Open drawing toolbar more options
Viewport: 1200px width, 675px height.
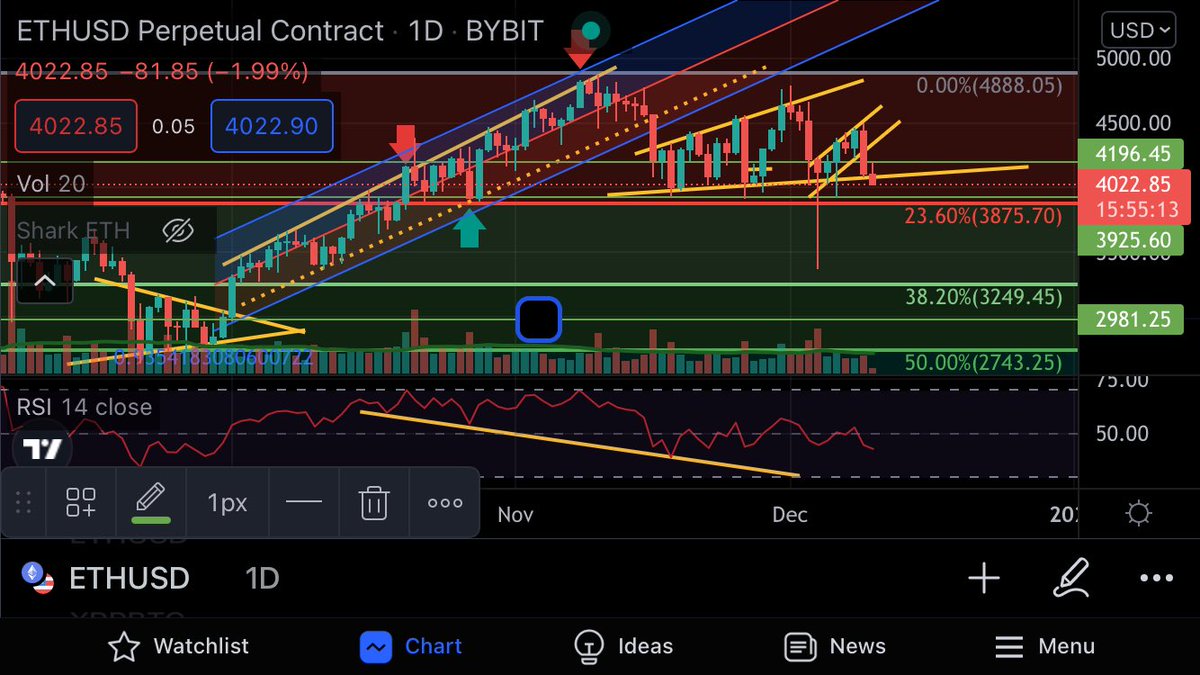(x=445, y=503)
